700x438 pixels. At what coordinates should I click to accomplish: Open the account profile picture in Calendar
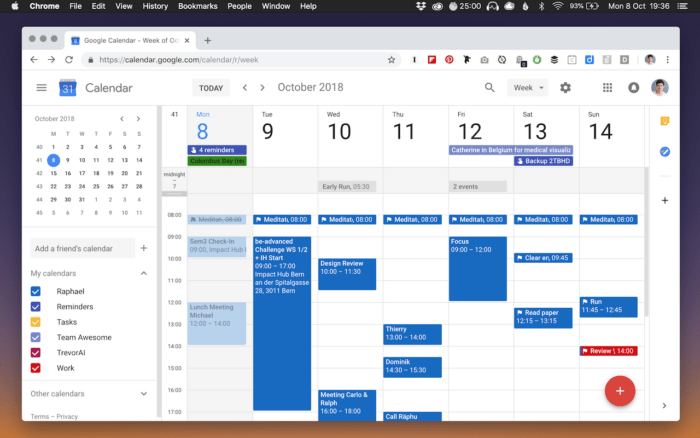(659, 88)
